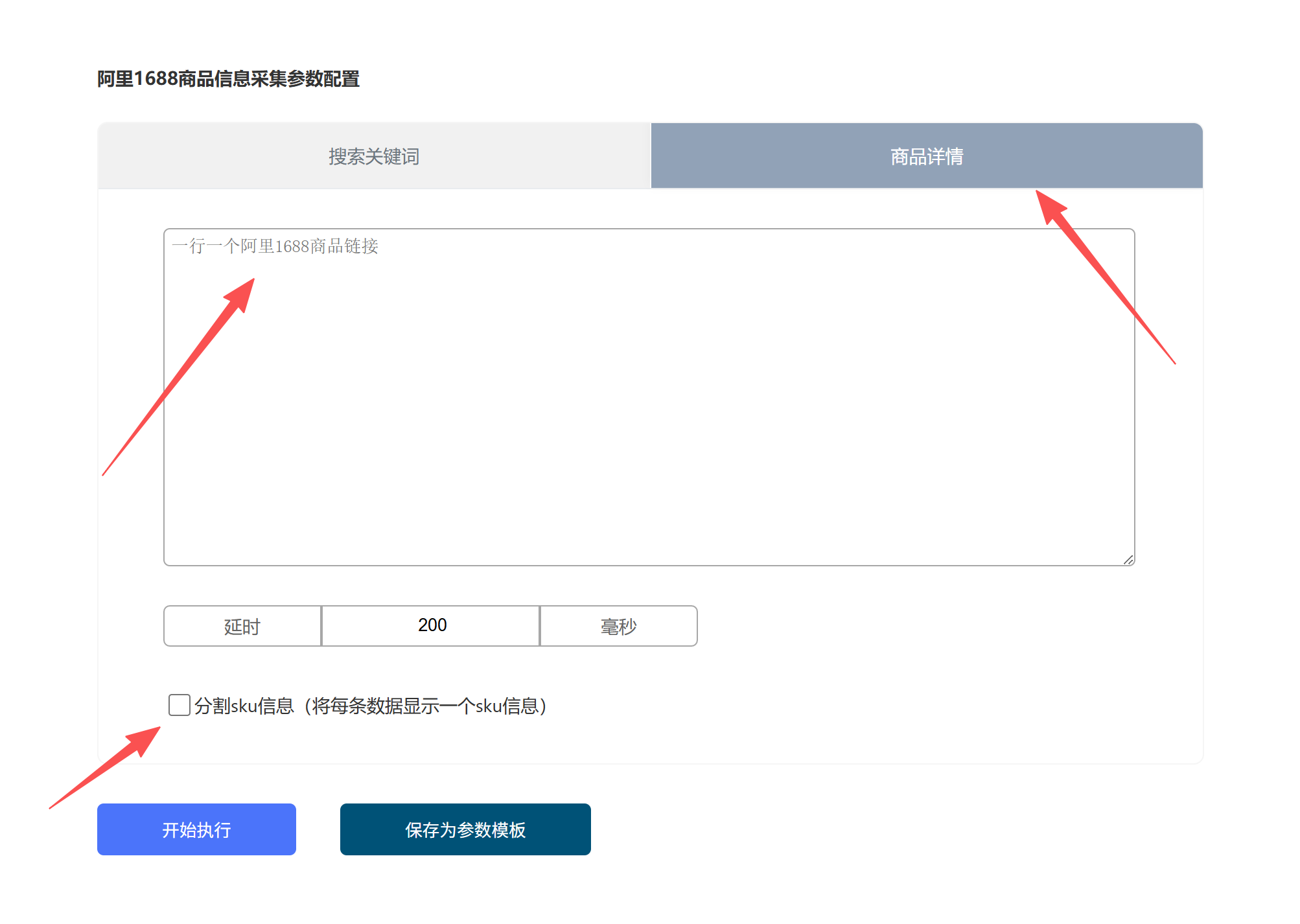Focus the delay value field showing 200

[431, 625]
